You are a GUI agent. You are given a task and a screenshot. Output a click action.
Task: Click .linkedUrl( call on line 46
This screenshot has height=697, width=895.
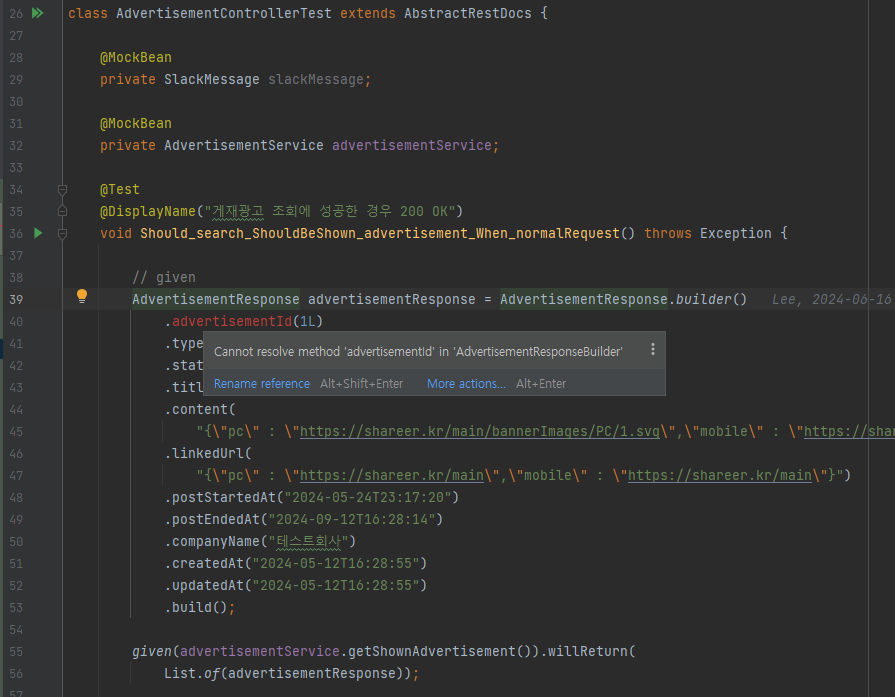[x=208, y=453]
